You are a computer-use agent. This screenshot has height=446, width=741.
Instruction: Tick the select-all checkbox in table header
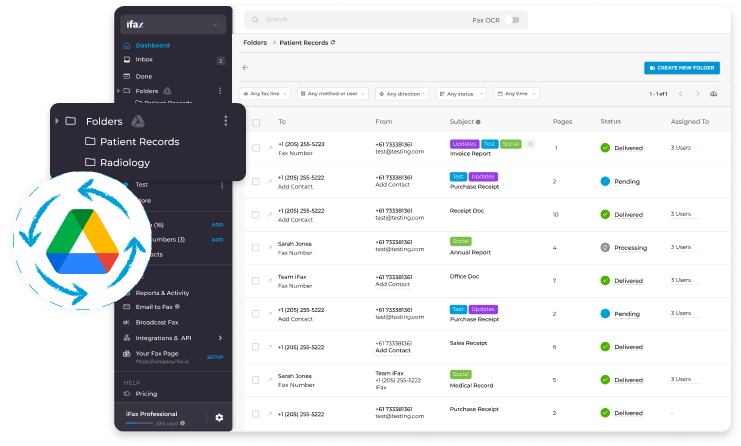pyautogui.click(x=256, y=123)
